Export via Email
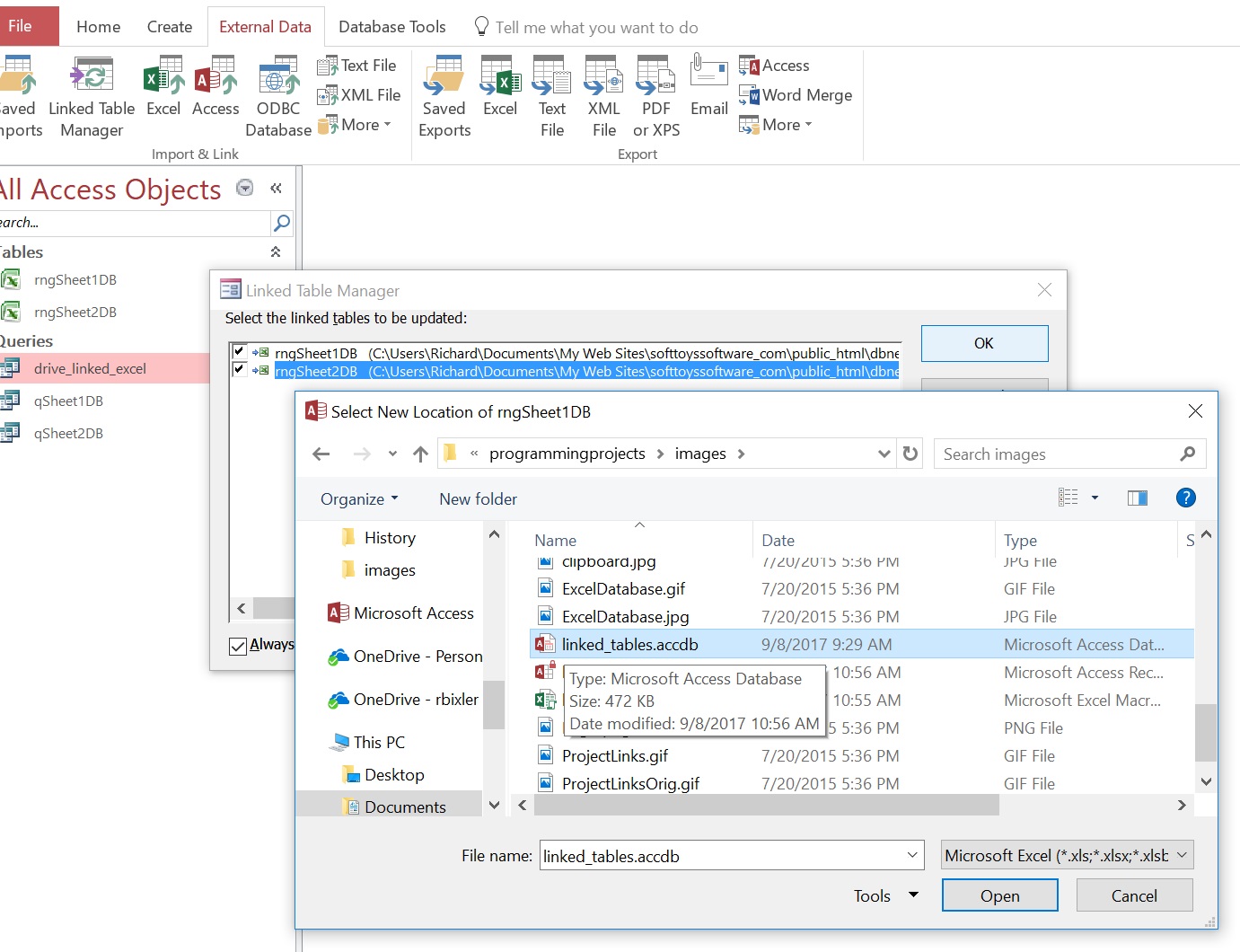The height and width of the screenshot is (952, 1240). [709, 87]
